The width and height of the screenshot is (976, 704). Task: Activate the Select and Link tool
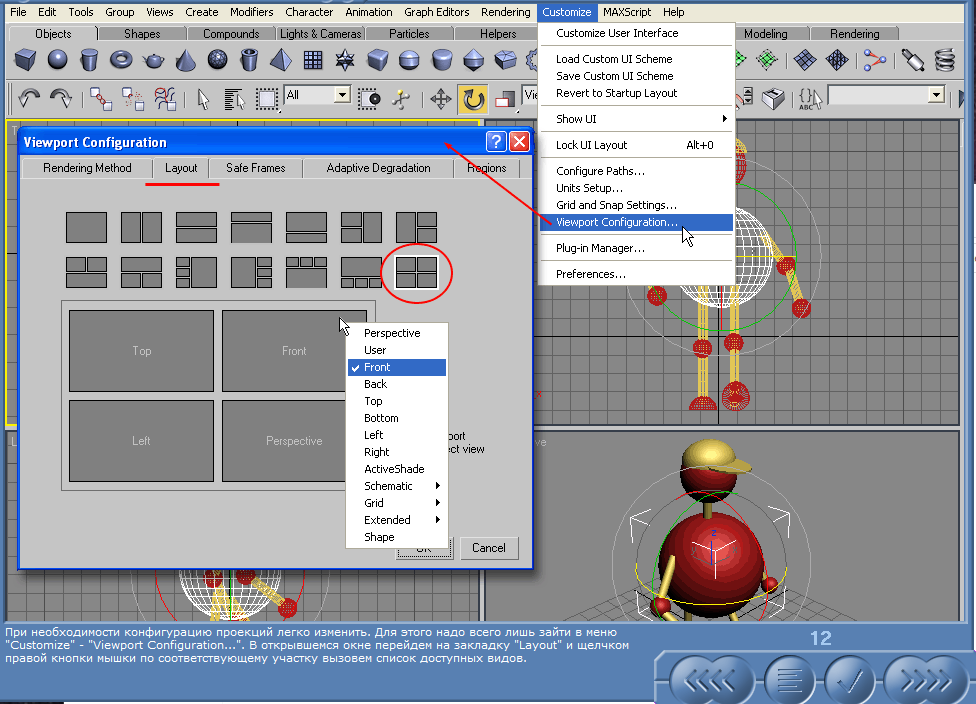coord(101,98)
